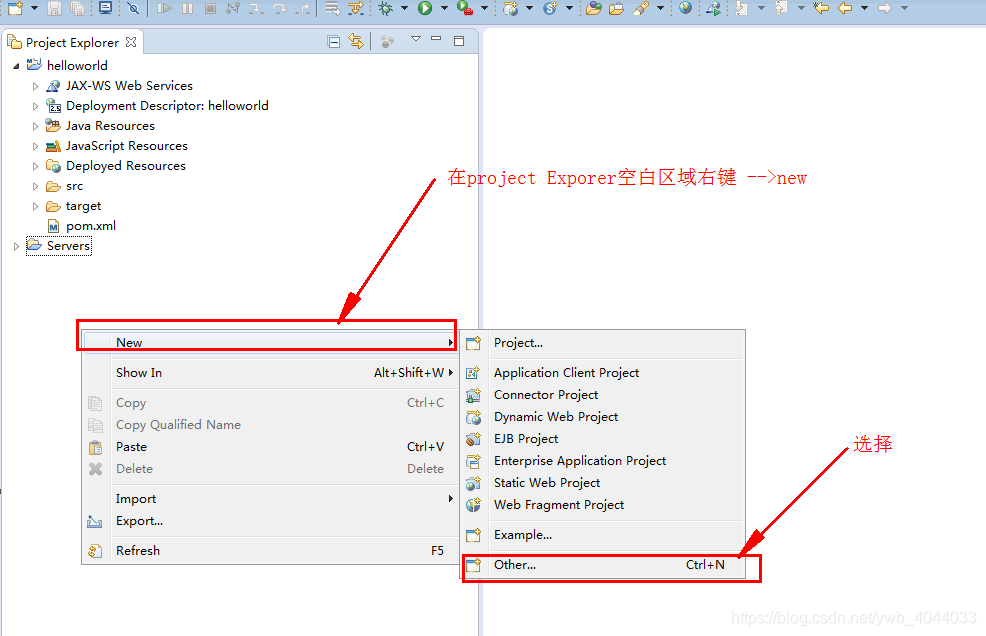
Task: Select Example... in the New submenu
Action: 604,535
